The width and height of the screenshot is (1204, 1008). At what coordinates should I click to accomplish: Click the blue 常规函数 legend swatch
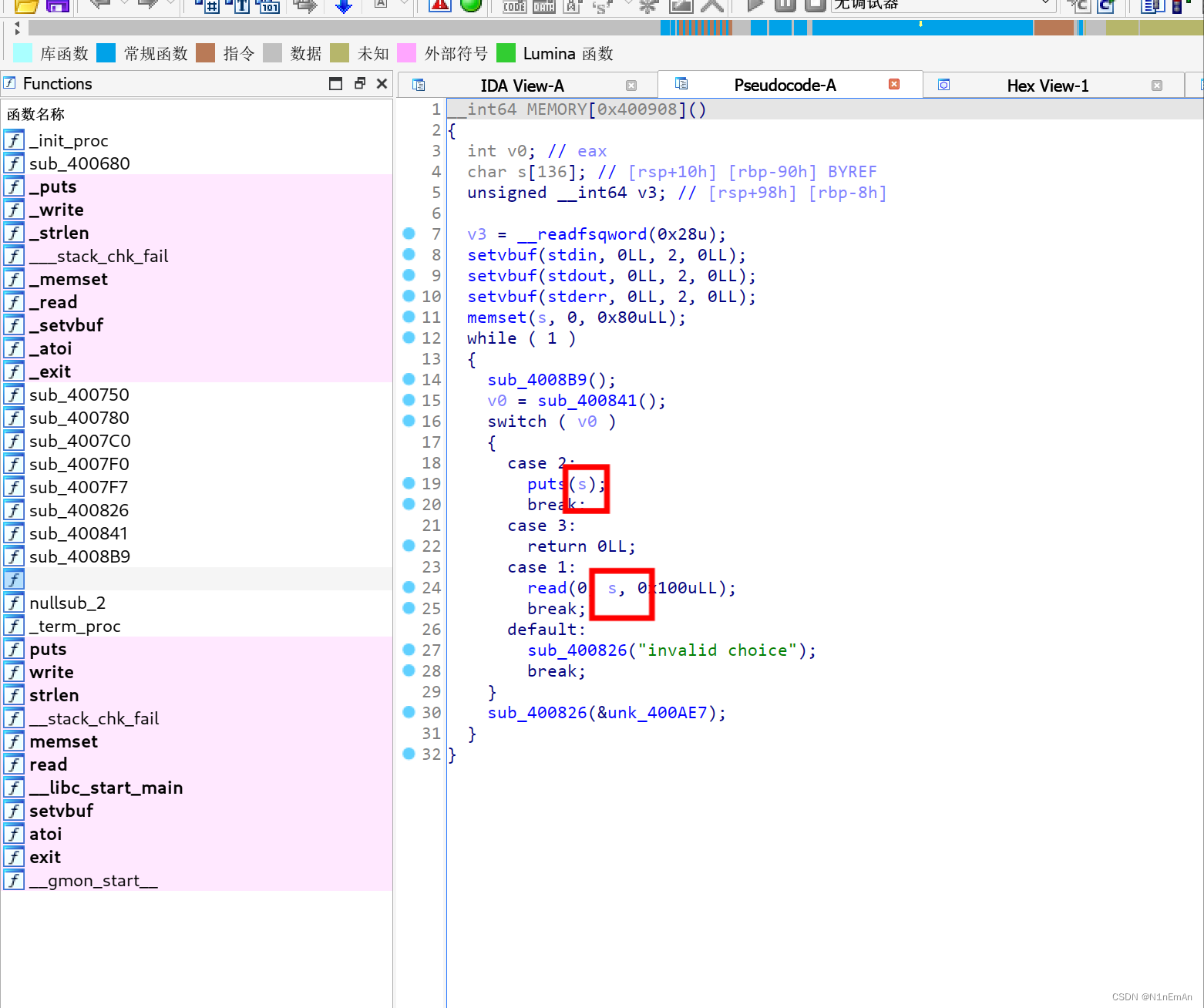pyautogui.click(x=106, y=52)
